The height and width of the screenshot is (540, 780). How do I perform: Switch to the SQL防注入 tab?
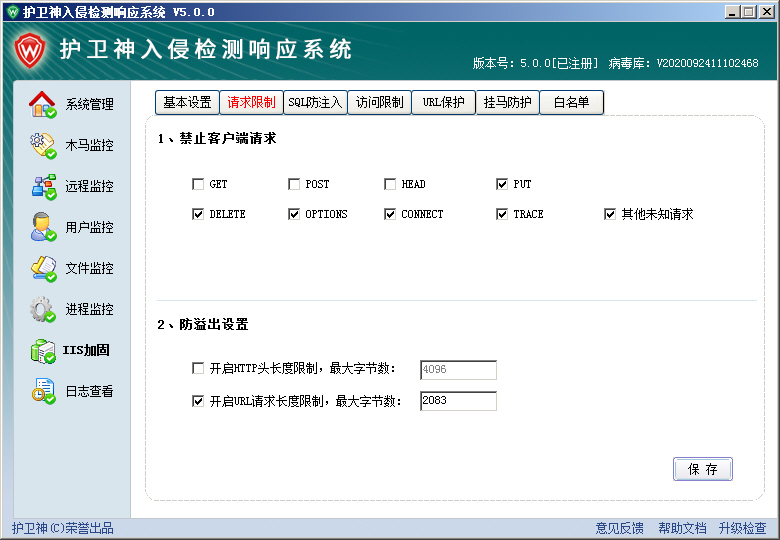pos(315,102)
